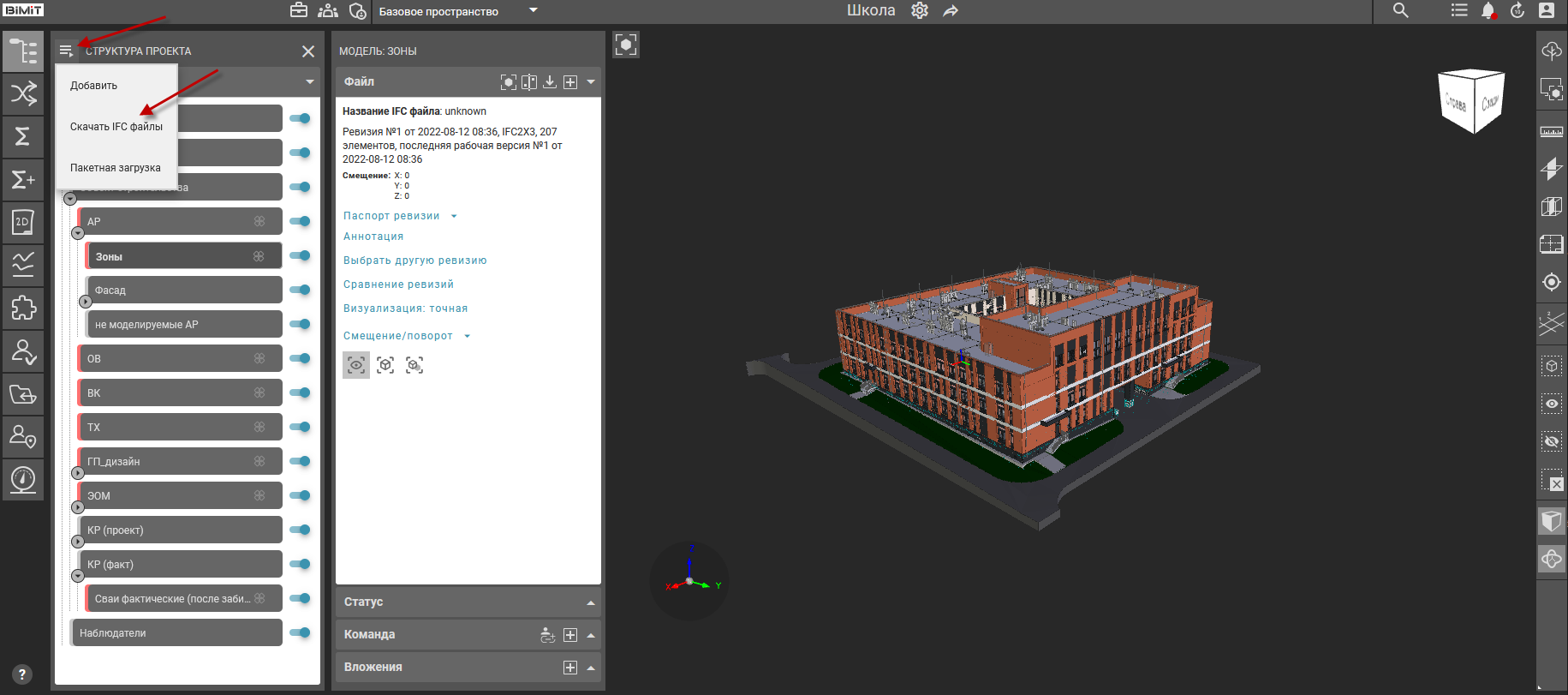Select Скачать IFC файлы menu item
Viewport: 1568px width, 695px height.
pos(116,127)
